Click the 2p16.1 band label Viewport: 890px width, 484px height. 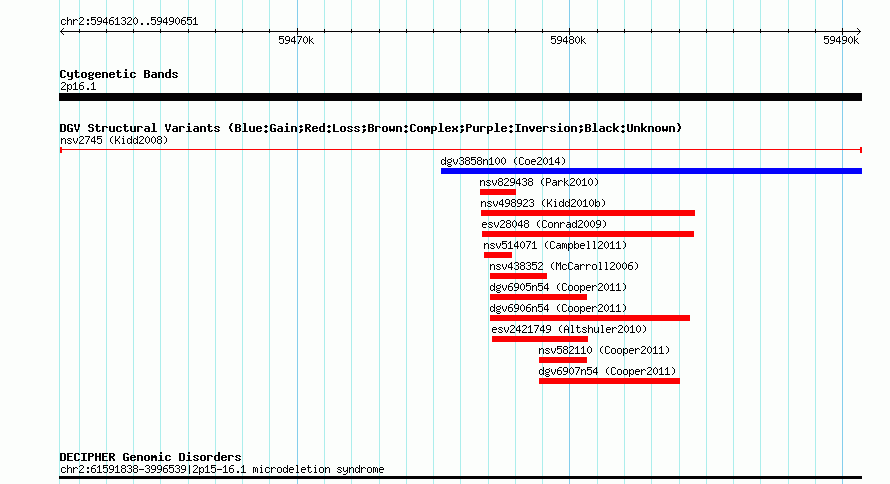[x=78, y=86]
